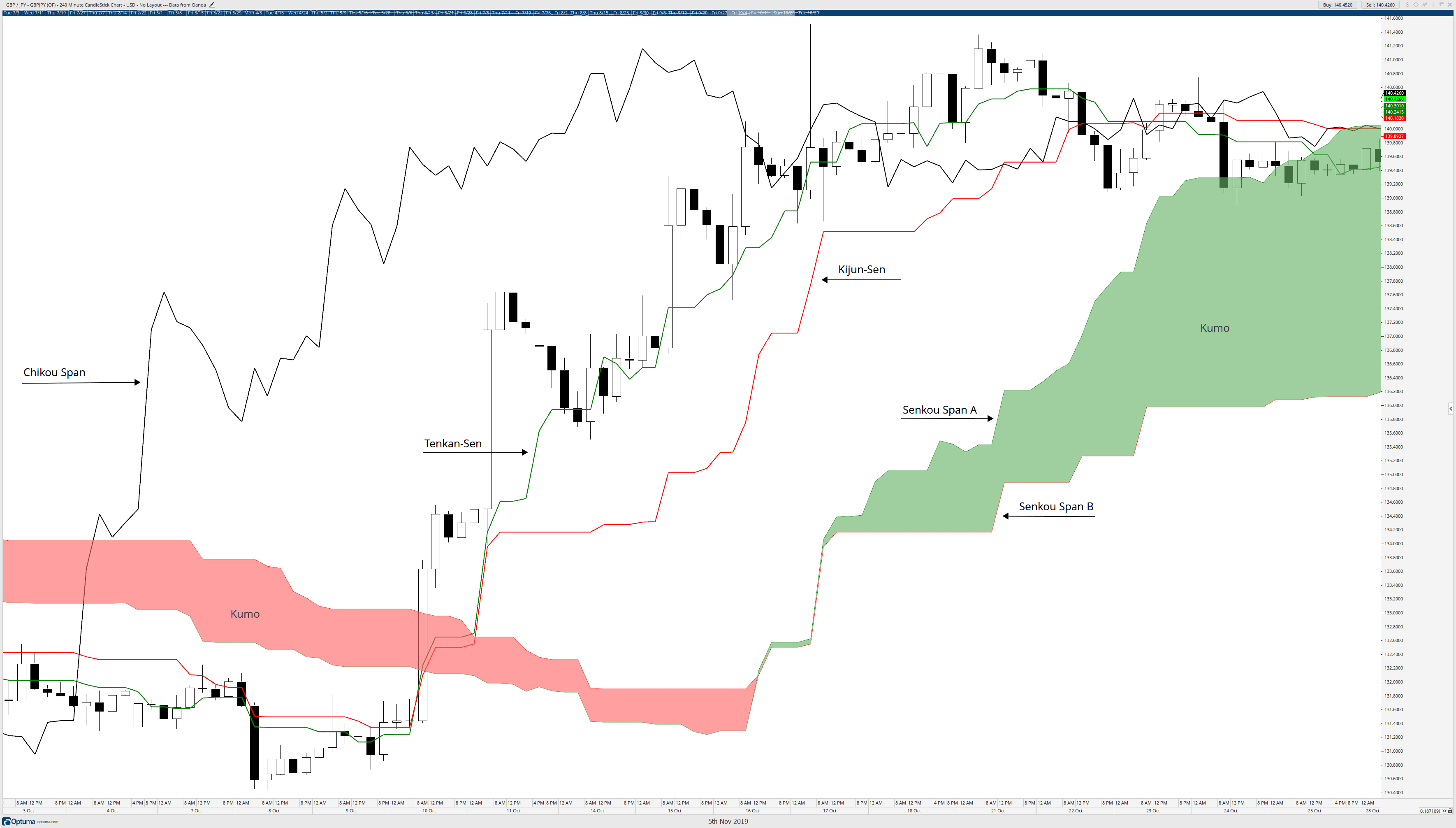This screenshot has height=828, width=1456.
Task: Click the 24 Oct date on time axis
Action: tap(1230, 811)
